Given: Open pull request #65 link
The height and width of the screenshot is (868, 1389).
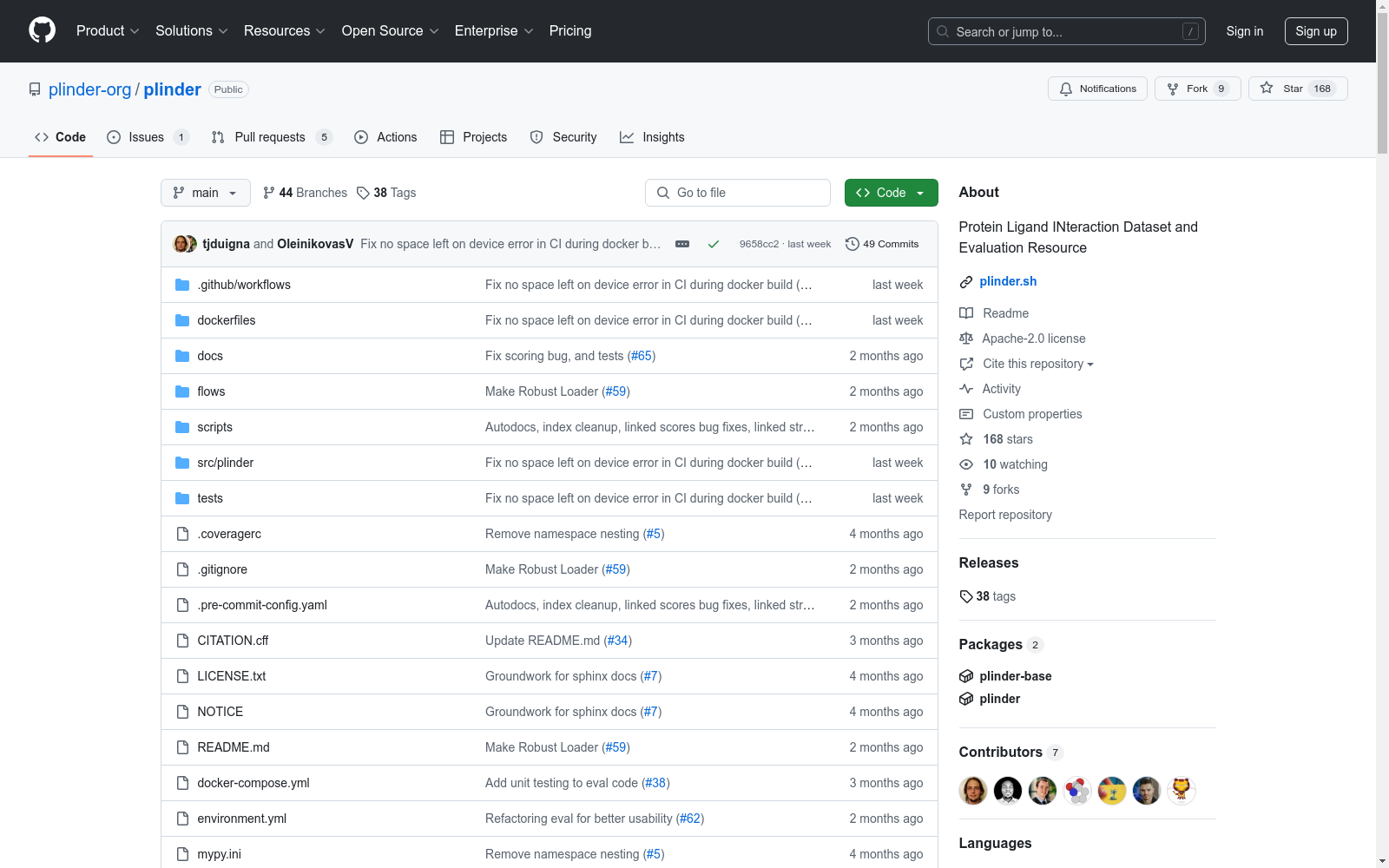Looking at the screenshot, I should [x=642, y=356].
